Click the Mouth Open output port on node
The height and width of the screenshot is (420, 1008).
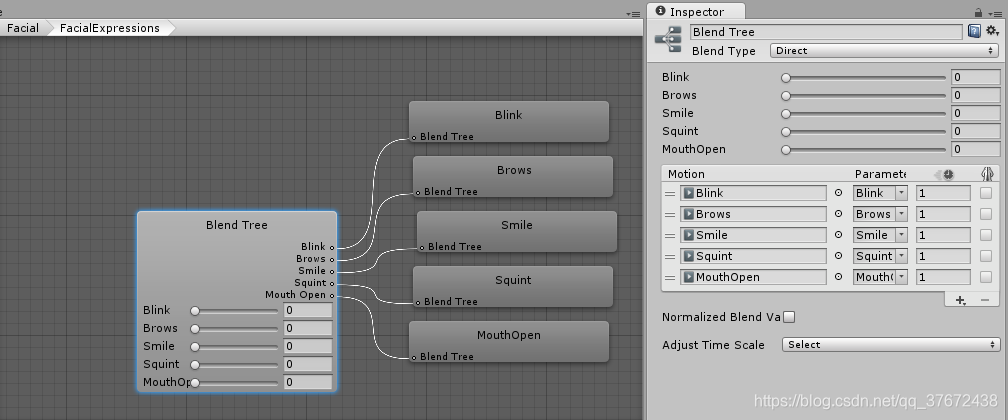pyautogui.click(x=332, y=295)
